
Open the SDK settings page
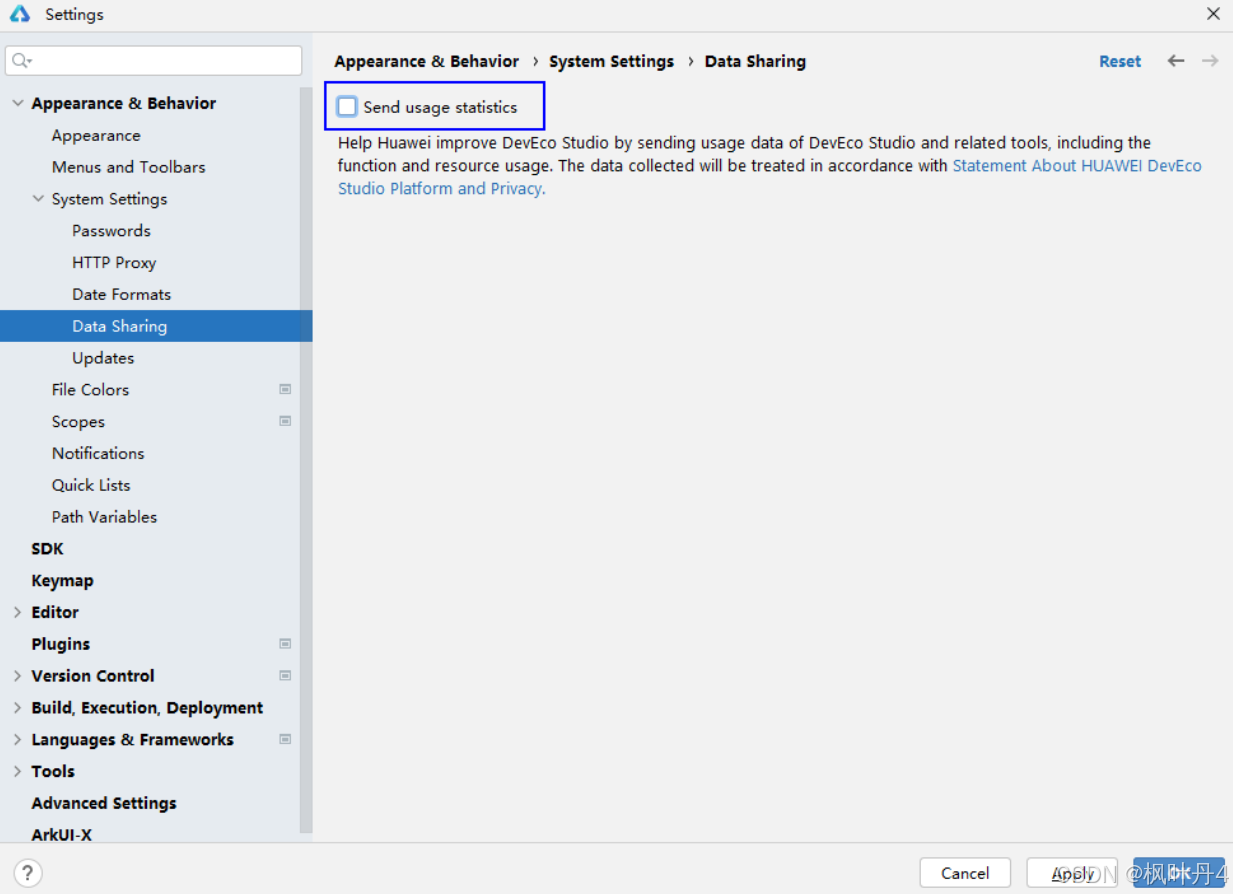[47, 549]
